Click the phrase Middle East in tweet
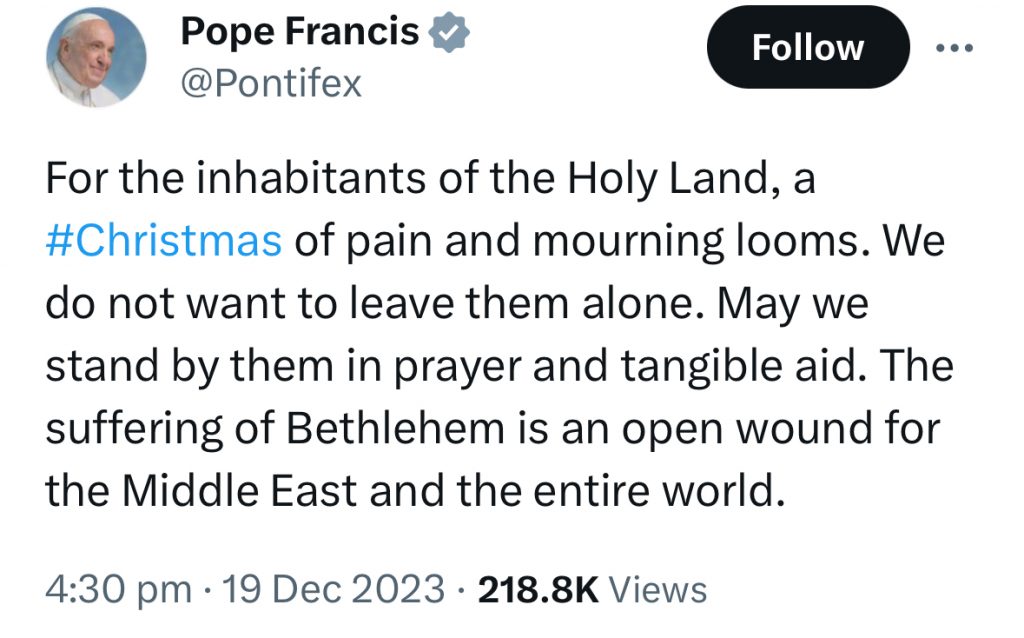 239,490
